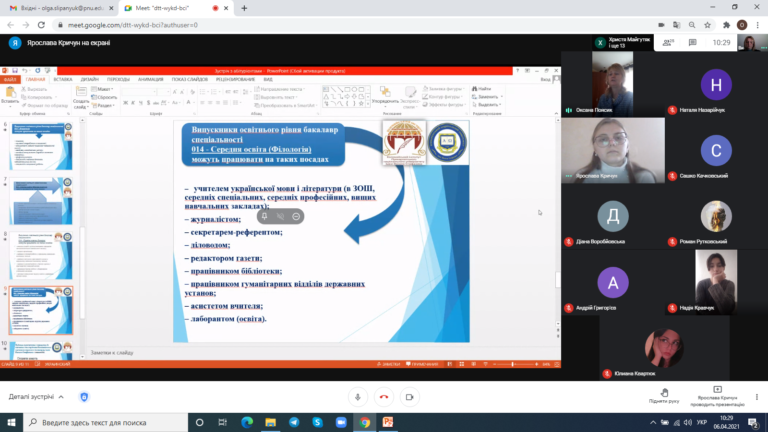
Task: Show the participants list icon
Action: pos(668,43)
